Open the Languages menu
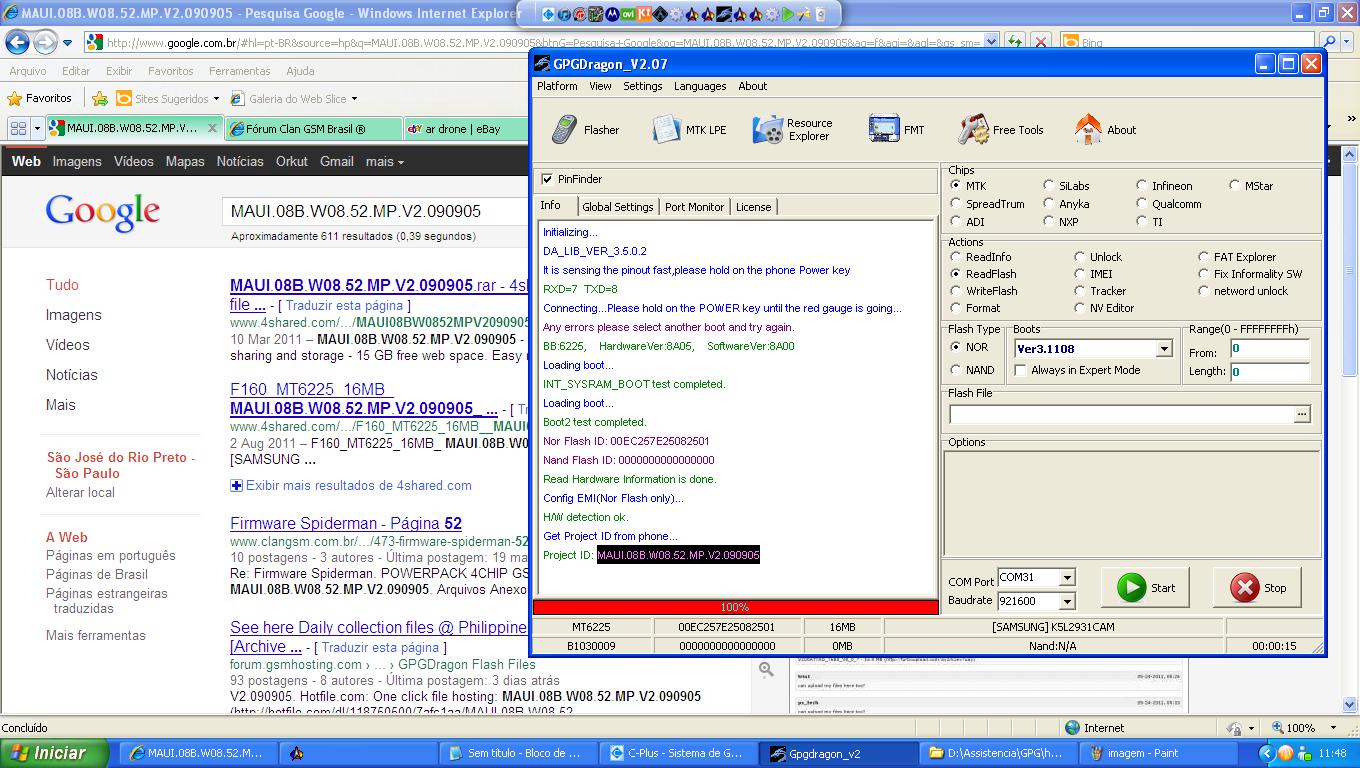 point(700,86)
